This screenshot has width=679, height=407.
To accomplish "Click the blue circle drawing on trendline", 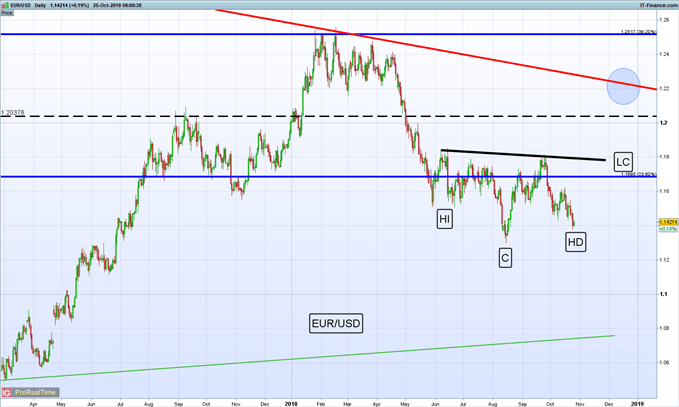I will [623, 86].
